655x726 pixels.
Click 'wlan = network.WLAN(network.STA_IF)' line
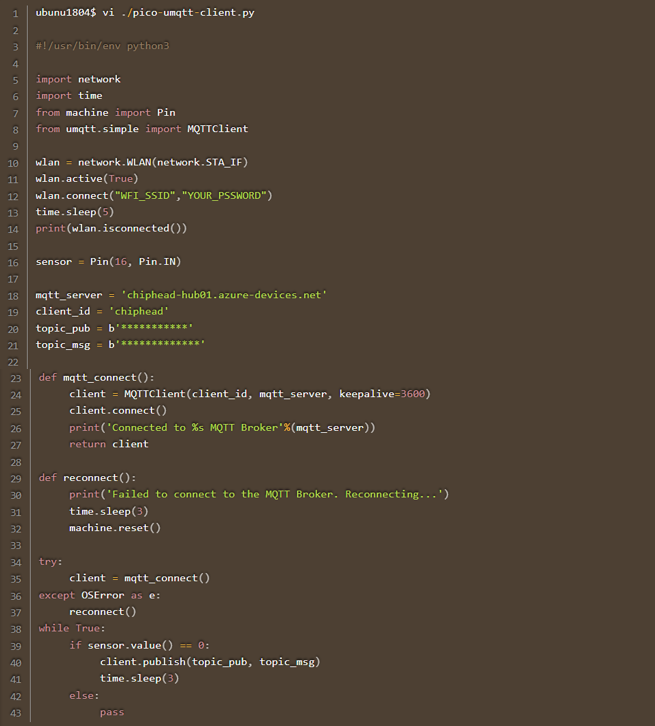click(x=142, y=162)
